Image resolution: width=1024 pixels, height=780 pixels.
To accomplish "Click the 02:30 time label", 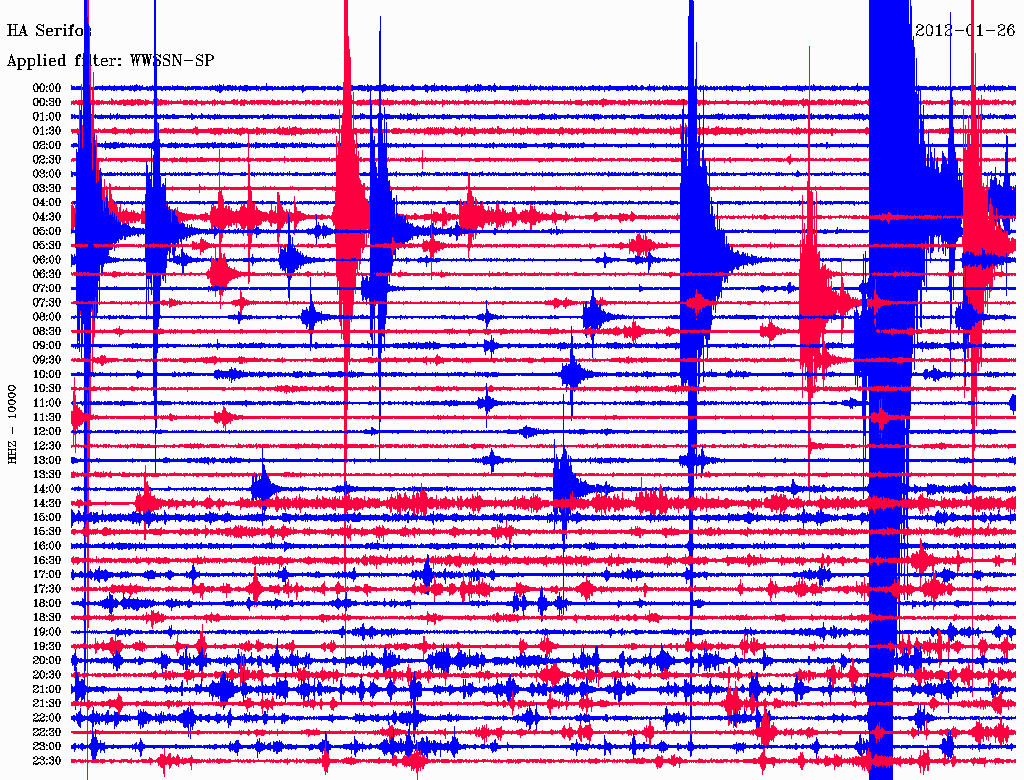I will point(47,159).
